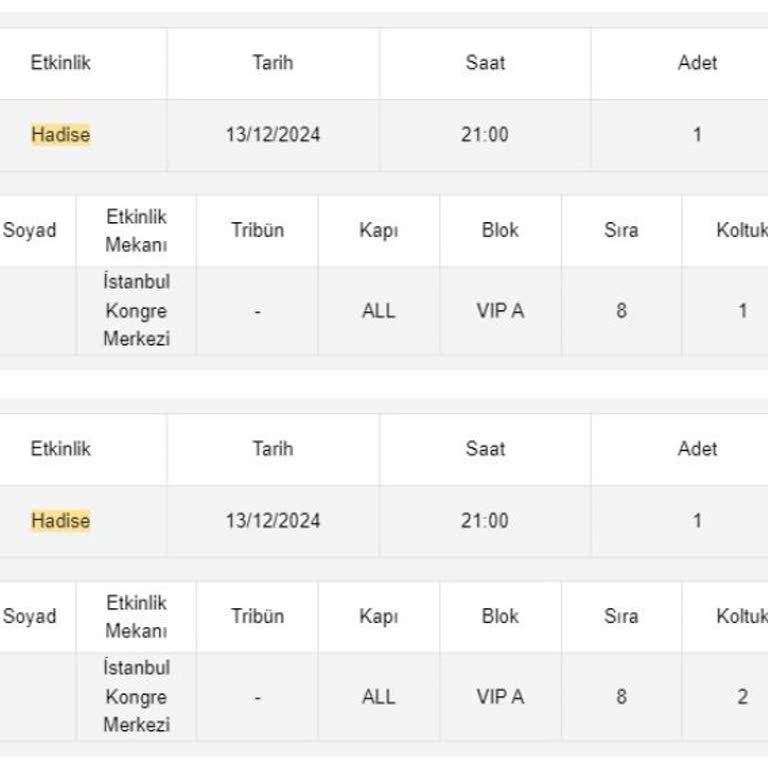The image size is (768, 768).
Task: Select row number 8 in the bottom ticket
Action: click(x=621, y=697)
